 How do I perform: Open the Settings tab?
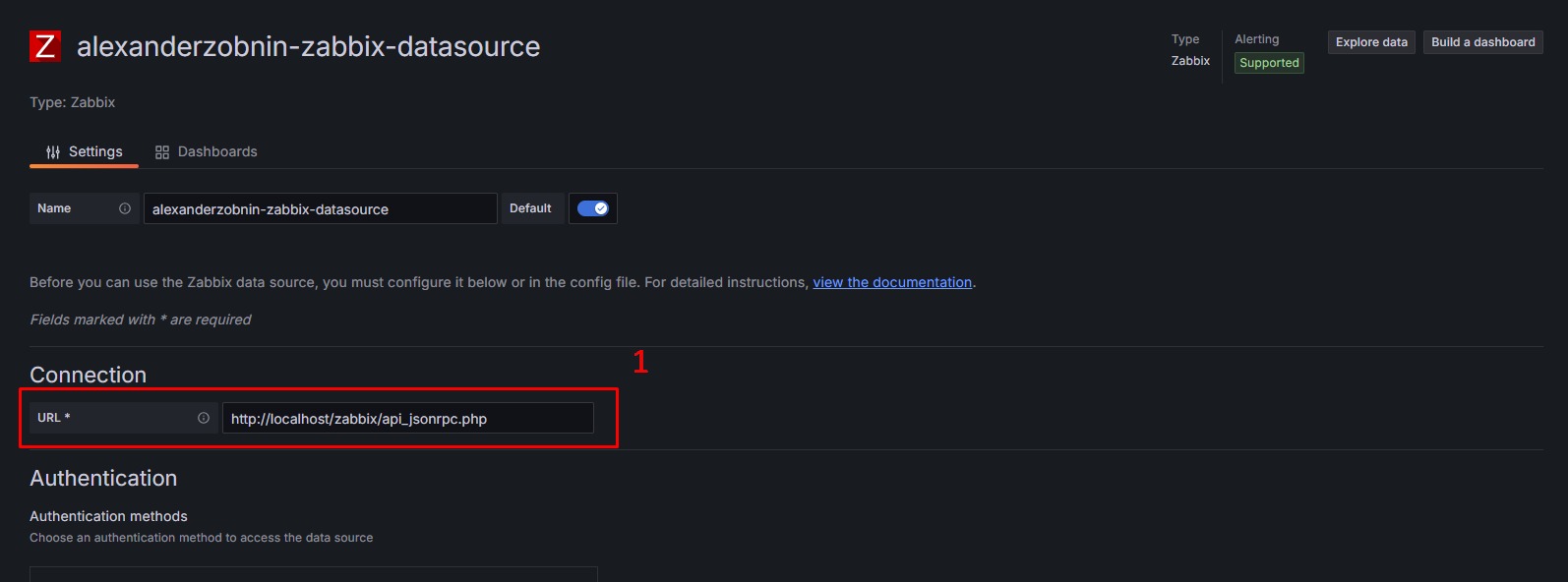point(85,152)
